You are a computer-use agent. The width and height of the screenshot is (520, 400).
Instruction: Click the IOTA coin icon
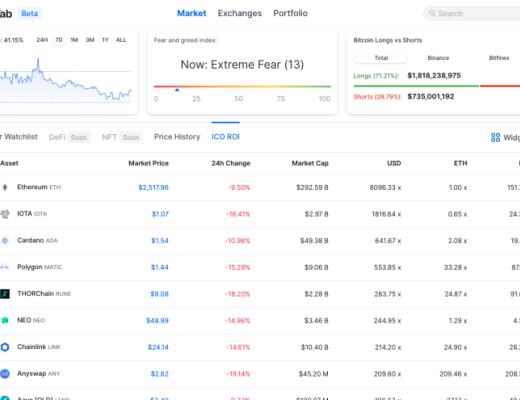pyautogui.click(x=5, y=214)
